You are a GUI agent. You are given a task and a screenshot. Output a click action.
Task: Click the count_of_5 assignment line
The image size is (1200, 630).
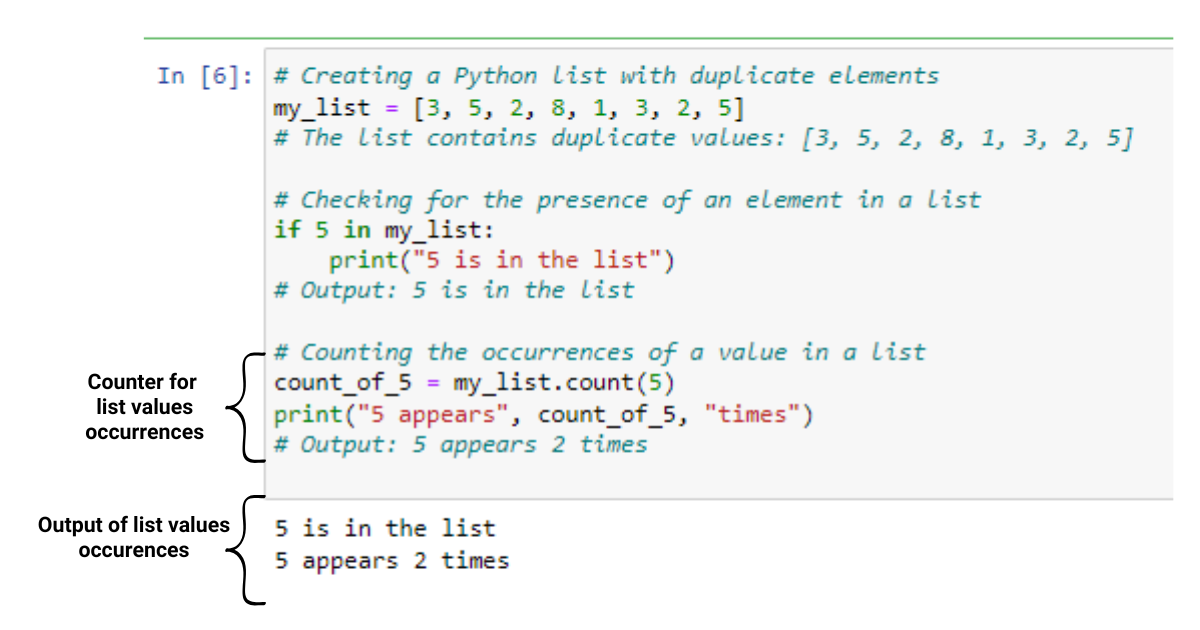point(475,384)
